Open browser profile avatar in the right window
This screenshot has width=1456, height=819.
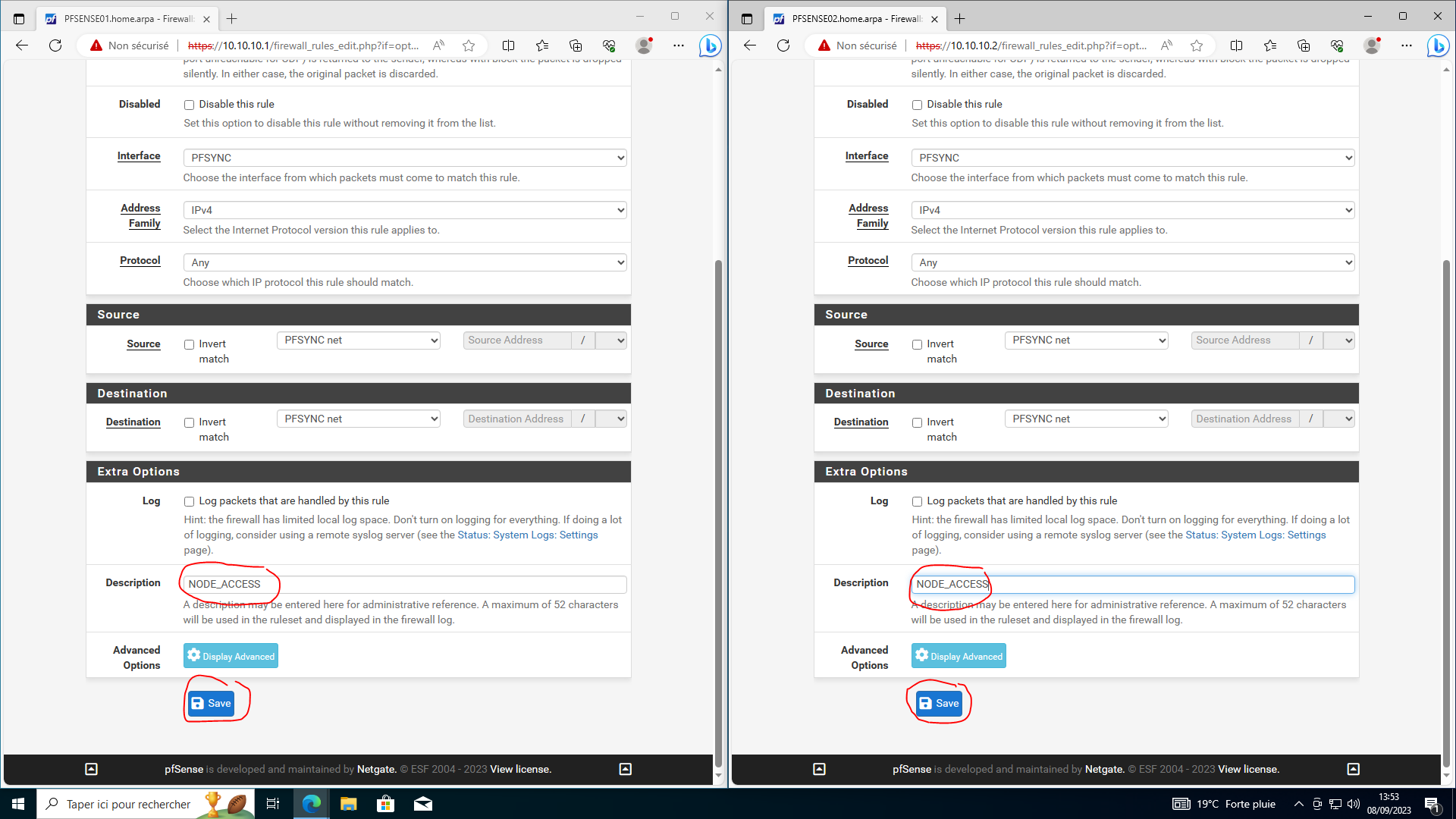click(x=1372, y=45)
